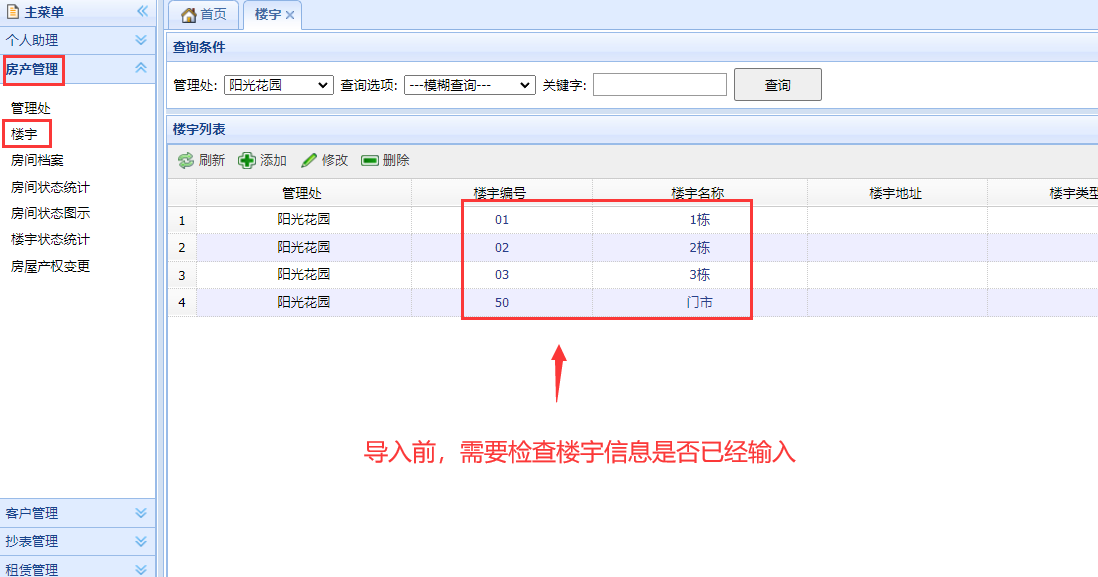
Task: Click the delete (删除) minus icon
Action: (x=370, y=161)
